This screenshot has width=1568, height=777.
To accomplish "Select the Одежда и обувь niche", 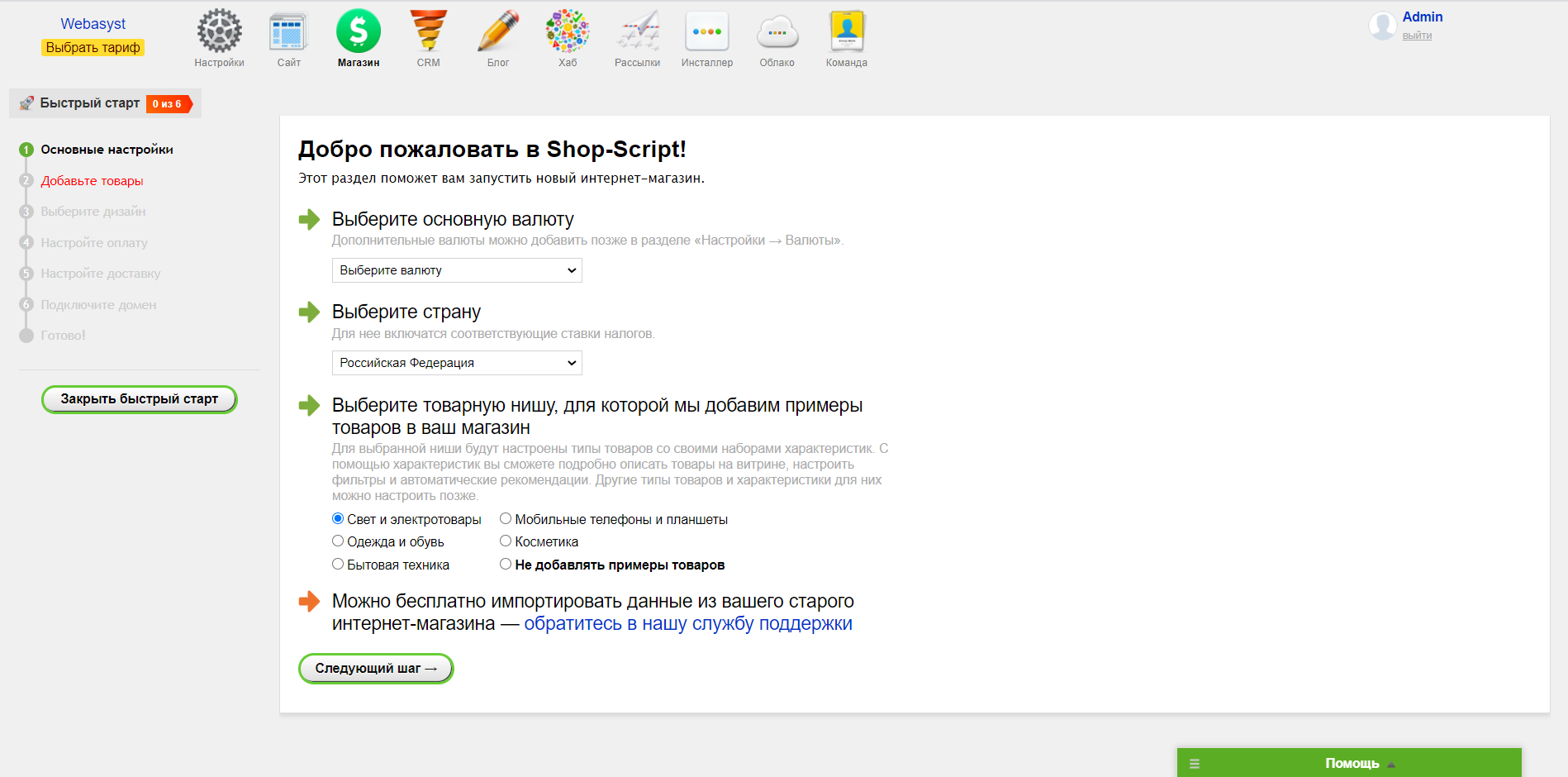I will (338, 541).
